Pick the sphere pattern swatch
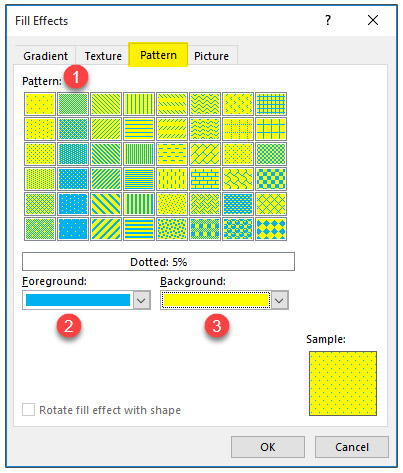Image resolution: width=403 pixels, height=473 pixels. (238, 229)
